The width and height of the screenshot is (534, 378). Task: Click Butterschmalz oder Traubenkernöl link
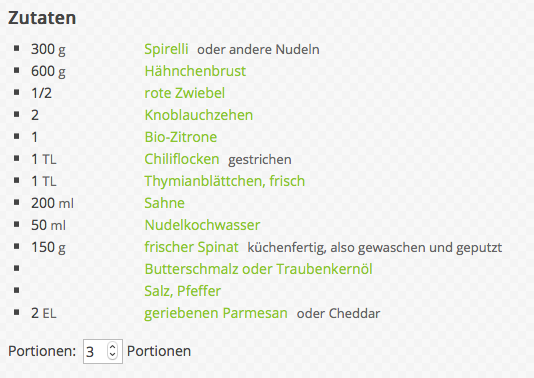click(x=258, y=269)
